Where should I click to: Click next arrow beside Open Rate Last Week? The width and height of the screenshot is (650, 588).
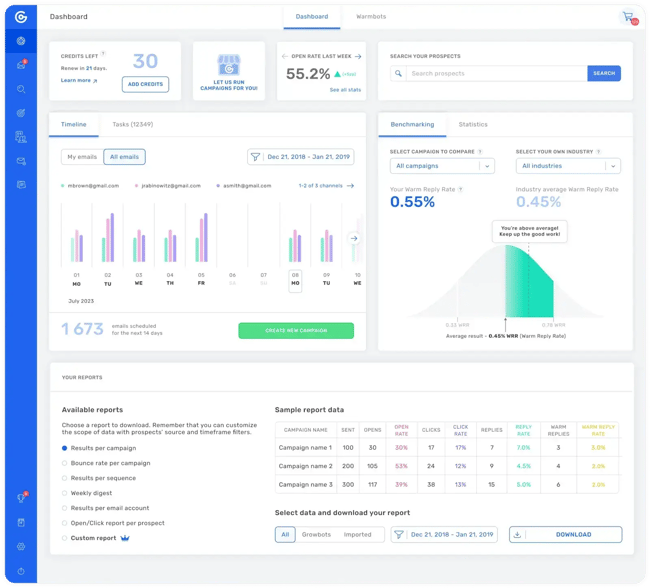[358, 56]
